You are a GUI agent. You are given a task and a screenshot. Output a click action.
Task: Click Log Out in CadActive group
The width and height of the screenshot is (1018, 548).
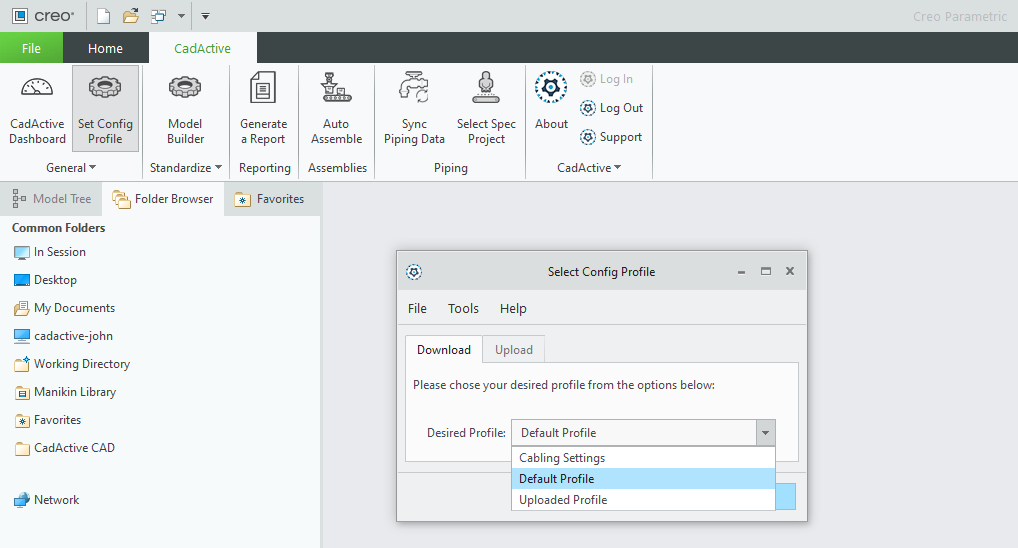click(x=611, y=108)
